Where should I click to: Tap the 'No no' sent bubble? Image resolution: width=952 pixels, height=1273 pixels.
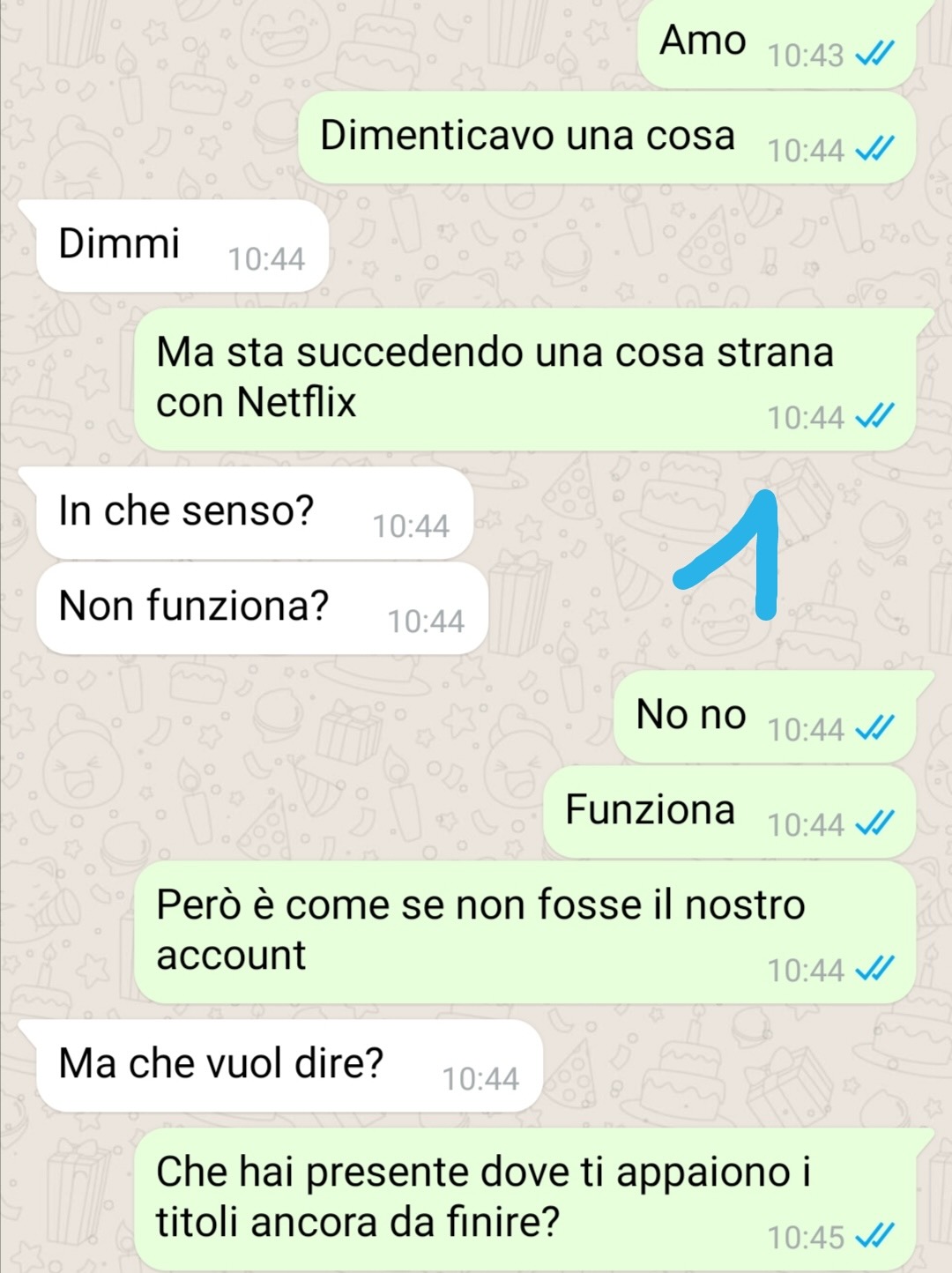point(765,717)
